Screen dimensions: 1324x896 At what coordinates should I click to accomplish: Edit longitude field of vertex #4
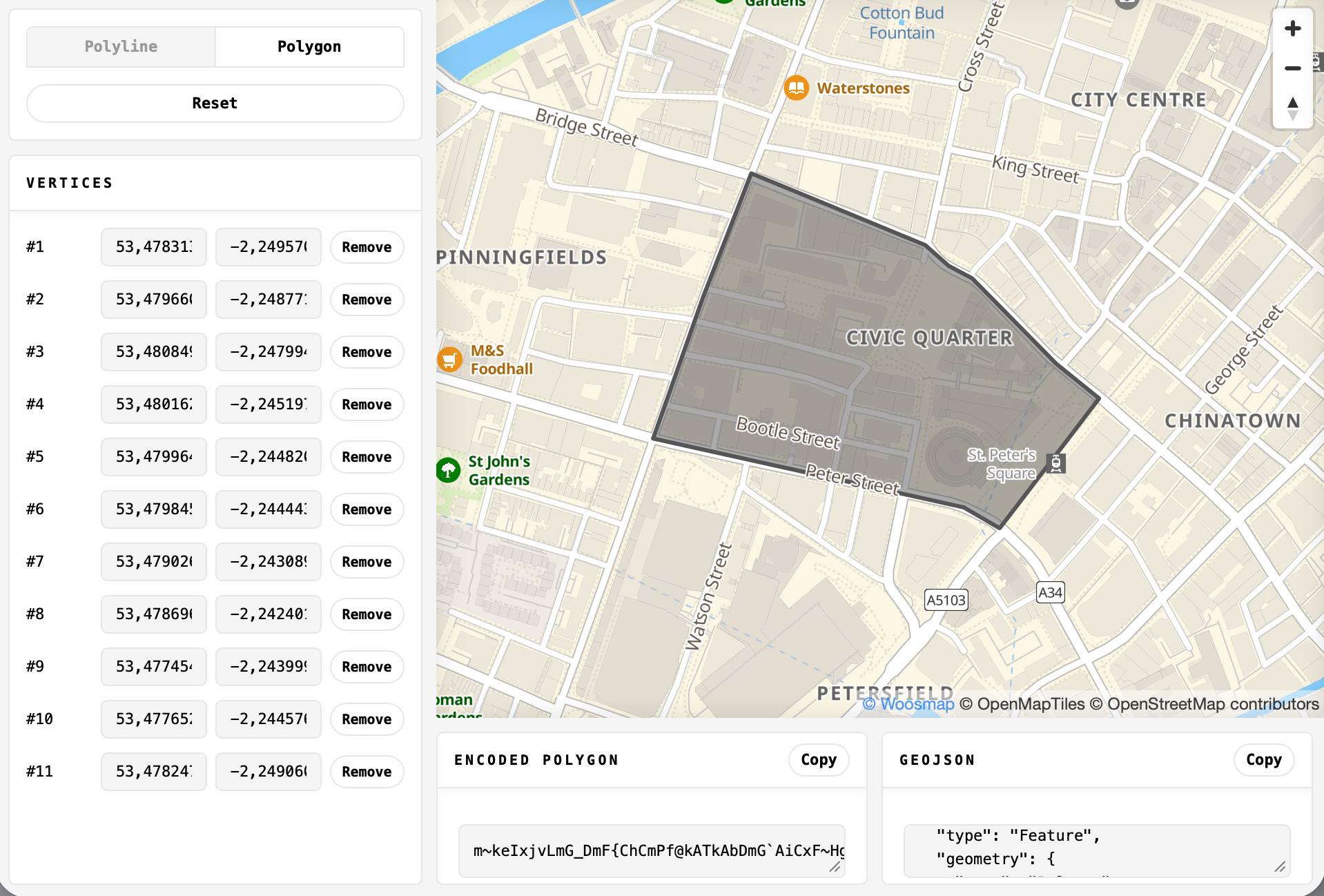pos(269,405)
